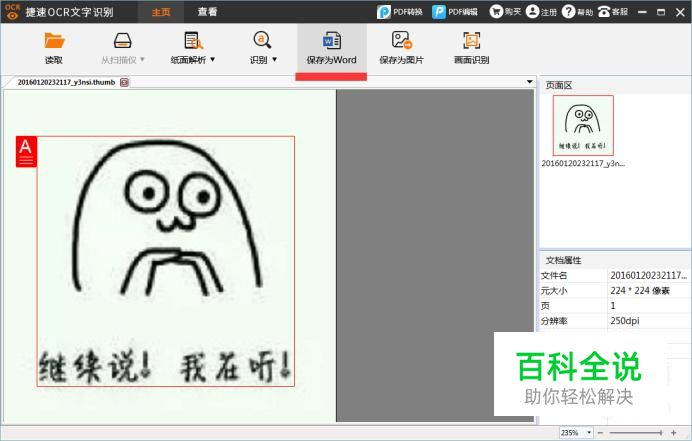Click the 从扫描仪 scanner icon
The image size is (692, 441).
[x=122, y=41]
